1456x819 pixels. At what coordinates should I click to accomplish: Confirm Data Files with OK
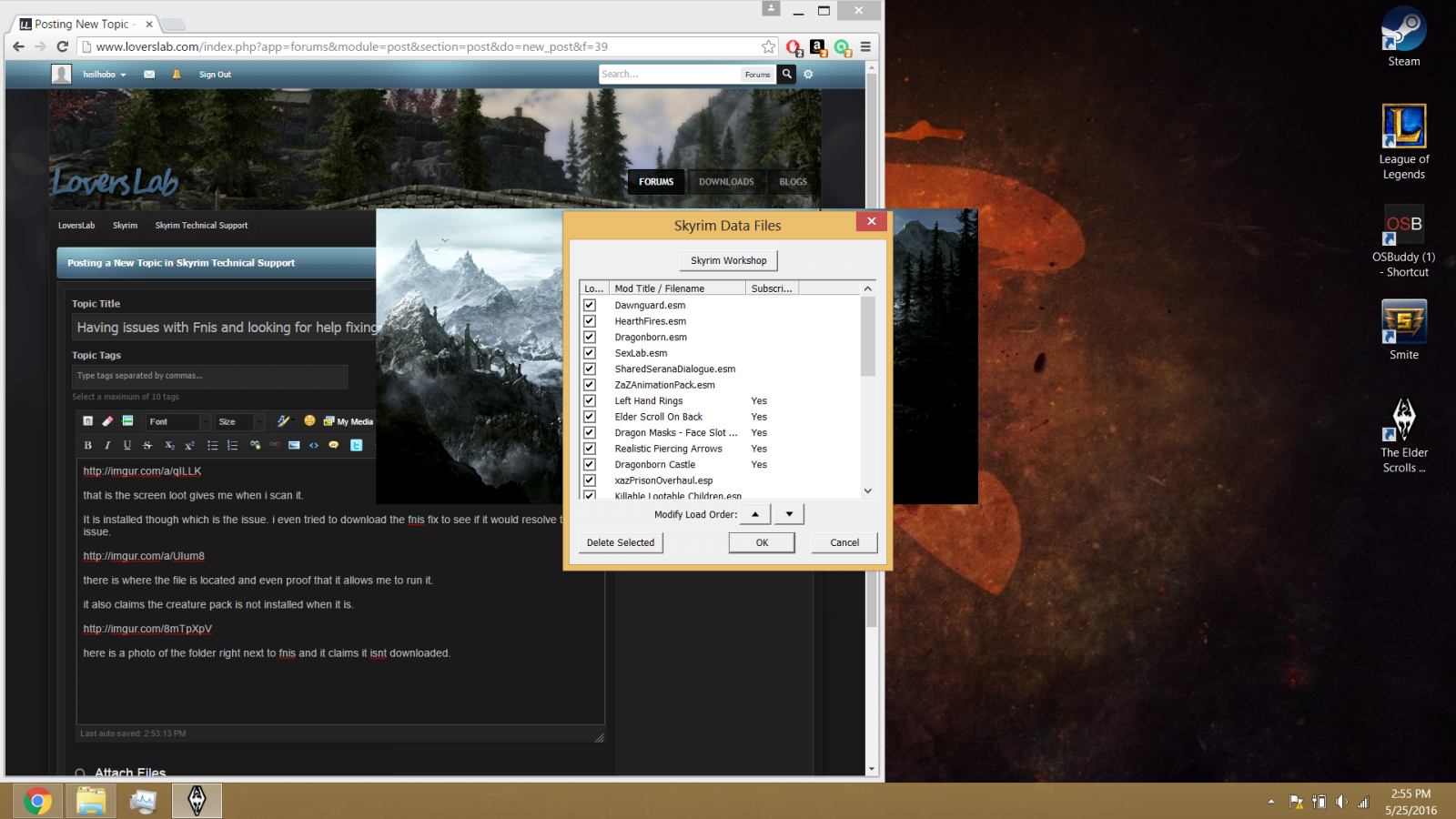pos(763,542)
